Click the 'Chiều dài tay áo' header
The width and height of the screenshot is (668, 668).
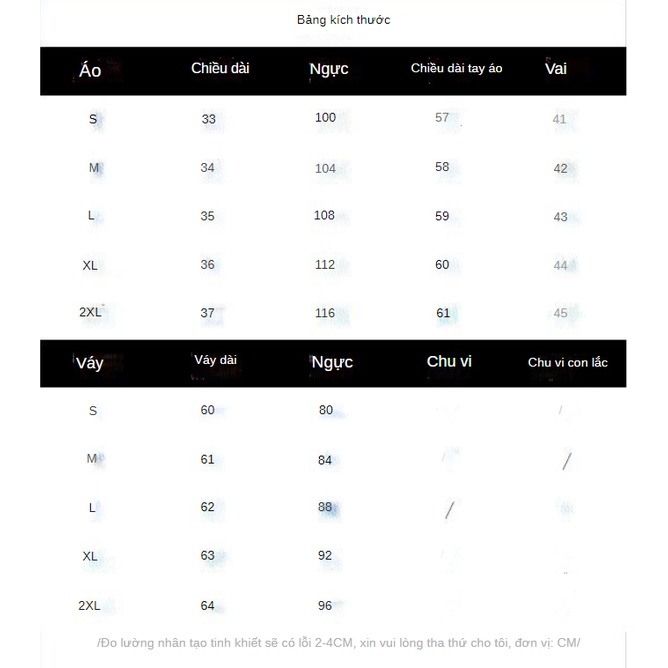(x=456, y=69)
